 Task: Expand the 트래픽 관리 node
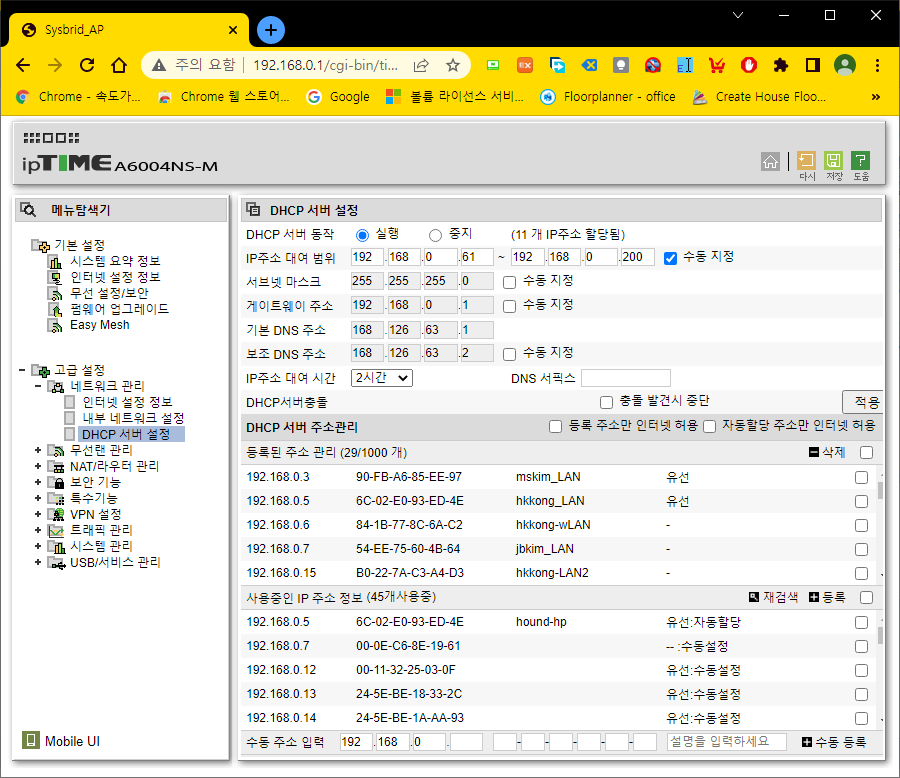(38, 530)
